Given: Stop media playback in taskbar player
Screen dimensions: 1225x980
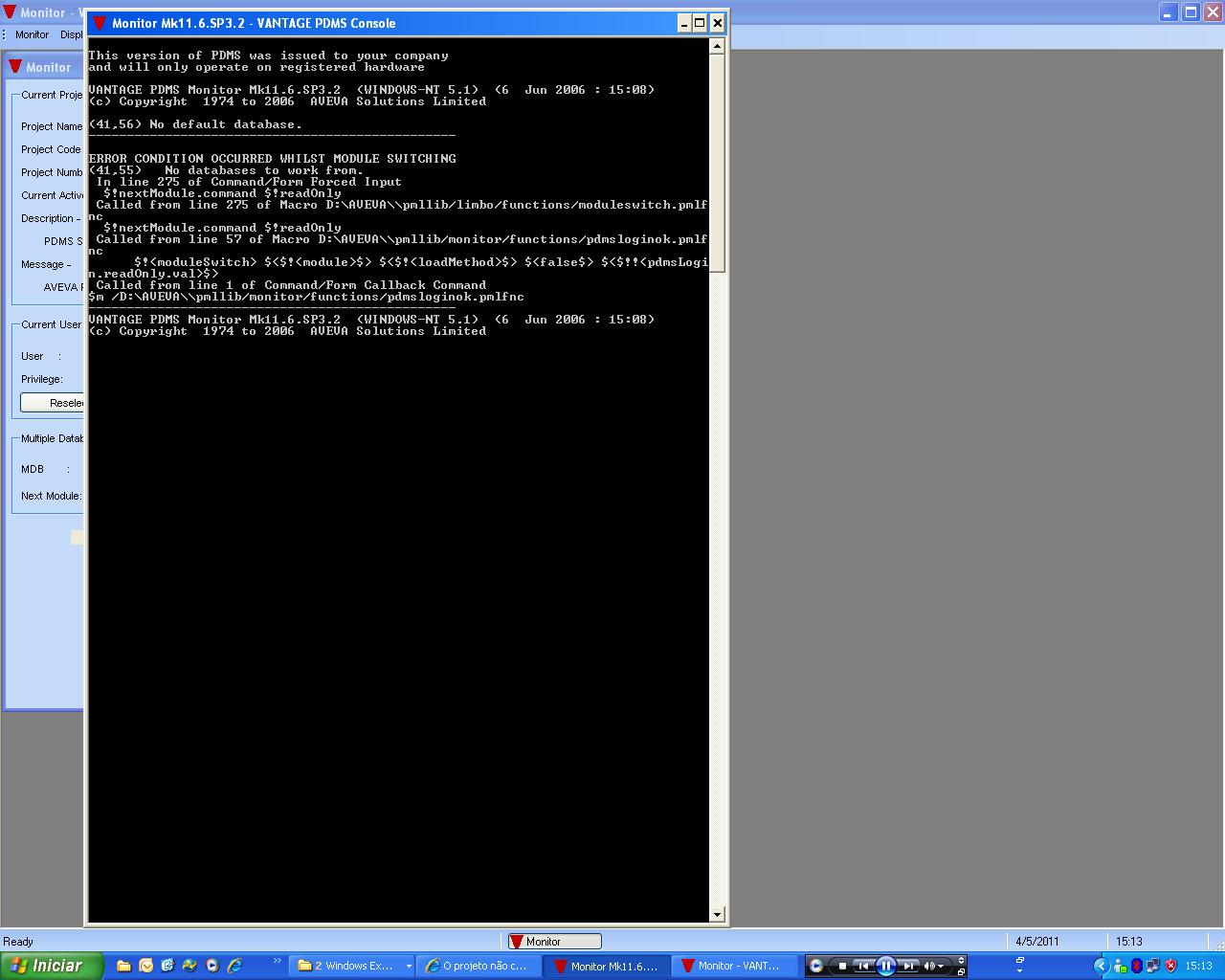Looking at the screenshot, I should (842, 966).
